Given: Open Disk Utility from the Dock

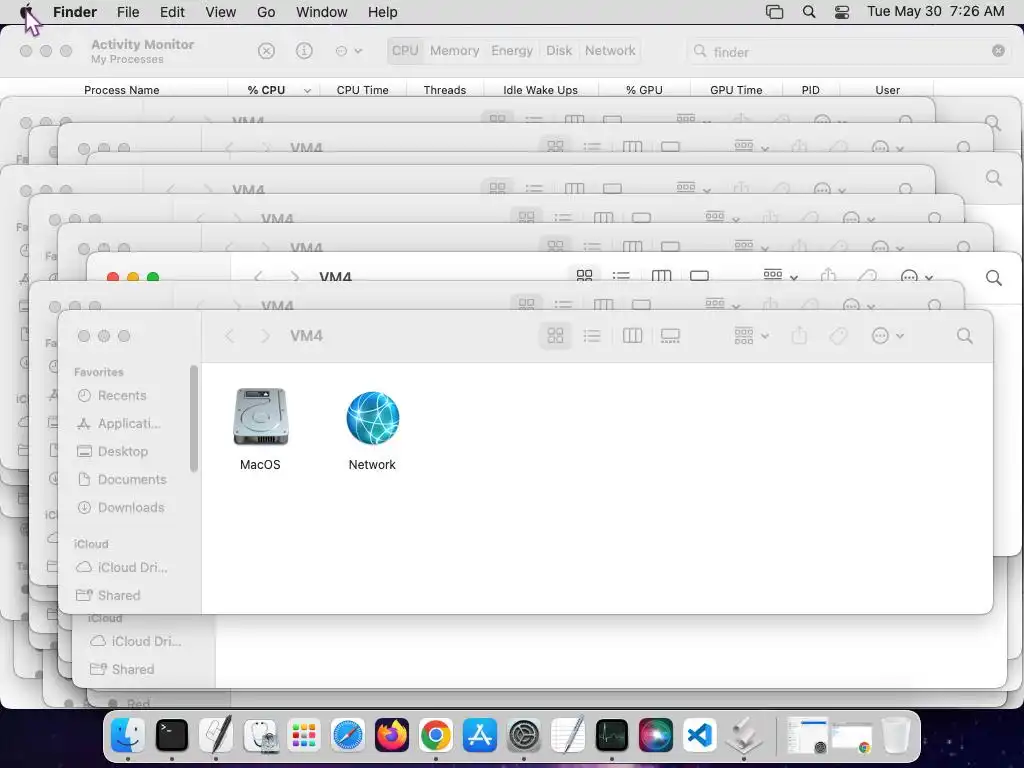Looking at the screenshot, I should pyautogui.click(x=260, y=735).
